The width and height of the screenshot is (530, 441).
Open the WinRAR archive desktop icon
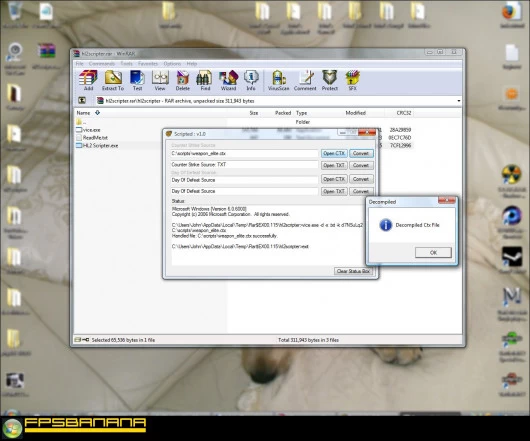(x=47, y=56)
